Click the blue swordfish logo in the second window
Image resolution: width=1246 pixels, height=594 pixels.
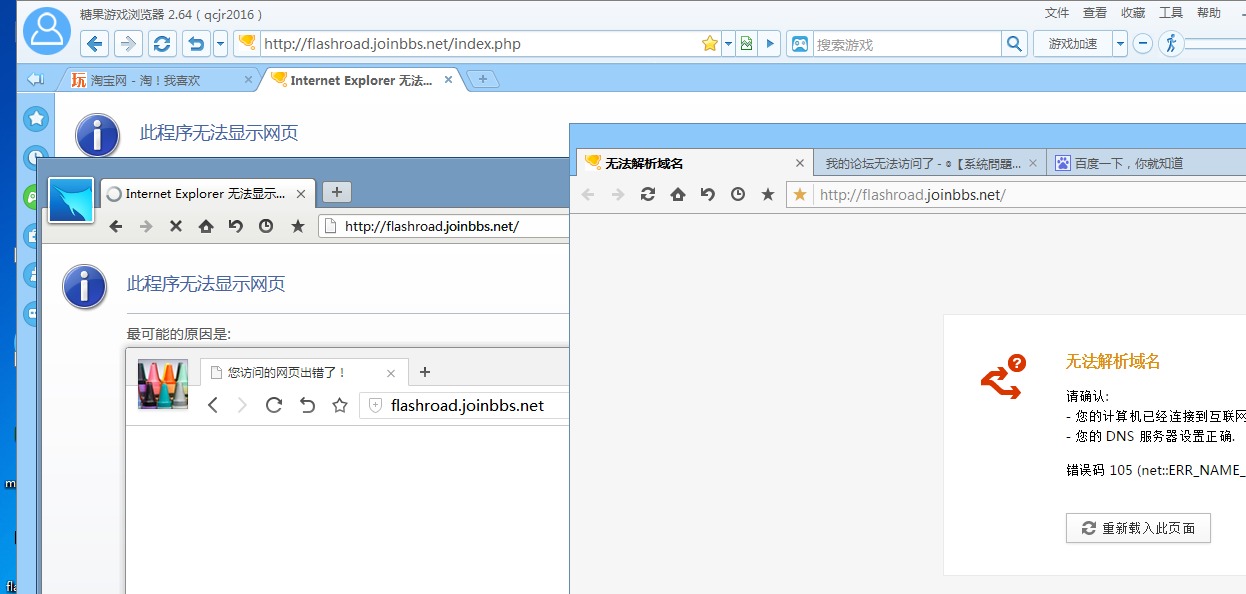[71, 200]
